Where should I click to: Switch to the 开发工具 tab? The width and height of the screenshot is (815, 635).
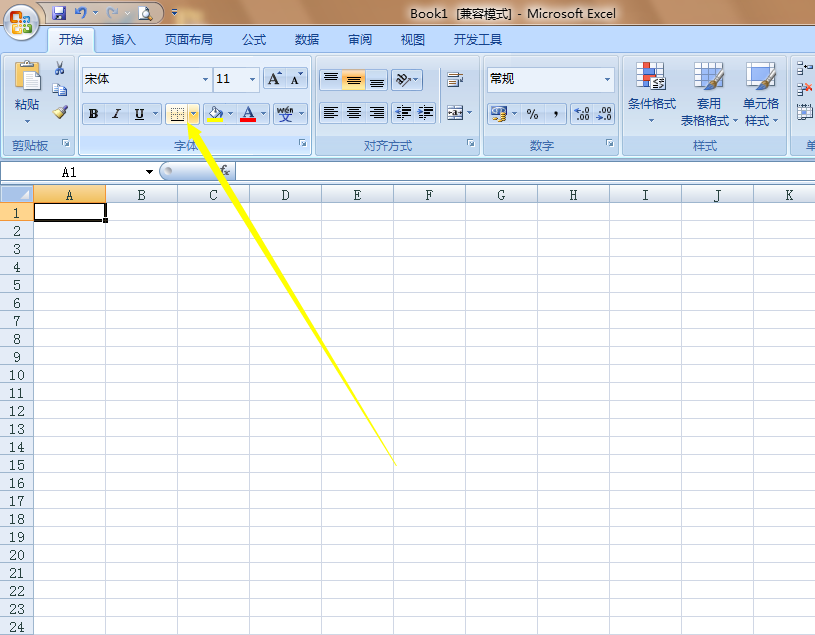[x=478, y=39]
